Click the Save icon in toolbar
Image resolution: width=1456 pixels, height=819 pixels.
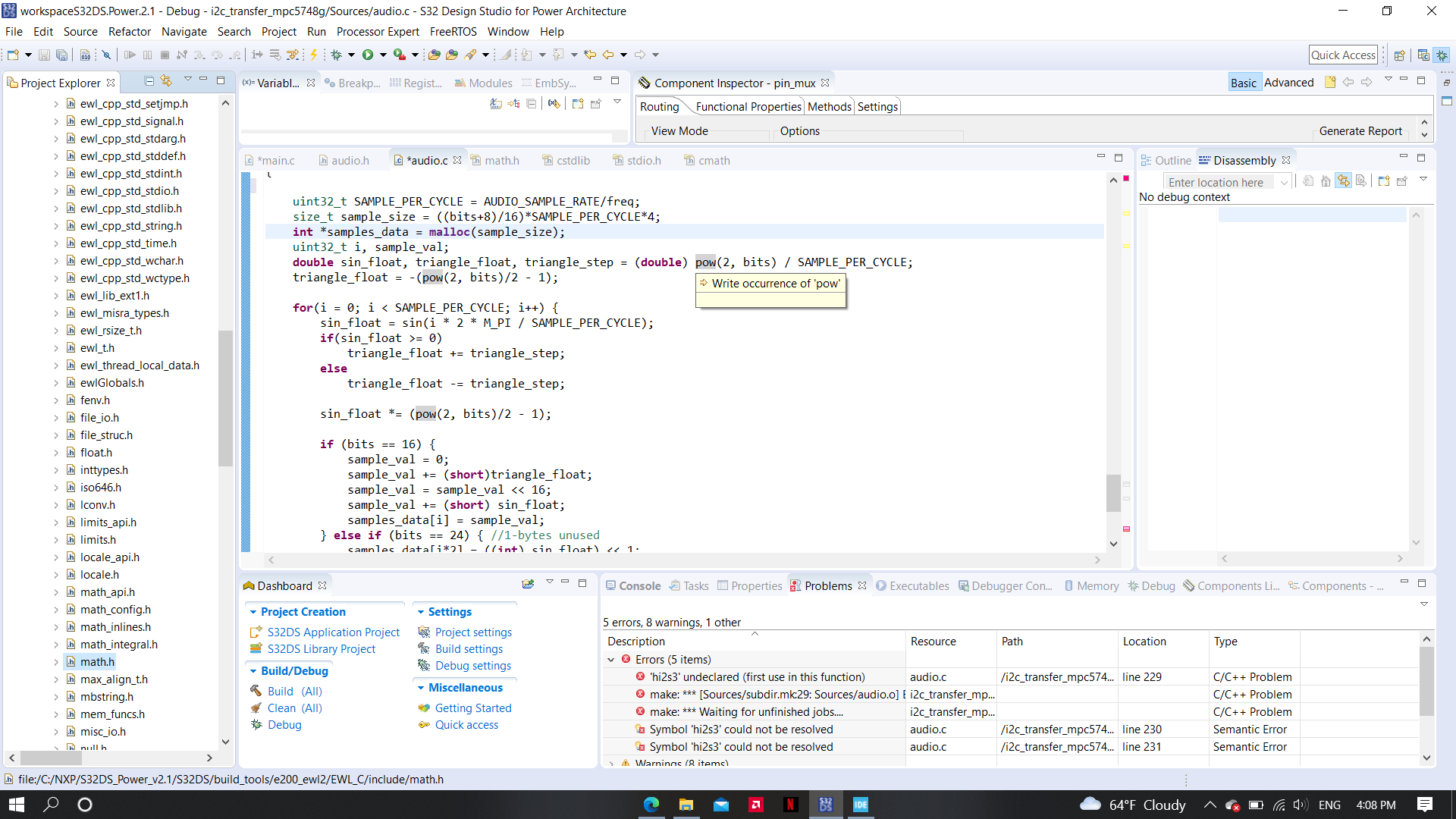click(x=44, y=55)
